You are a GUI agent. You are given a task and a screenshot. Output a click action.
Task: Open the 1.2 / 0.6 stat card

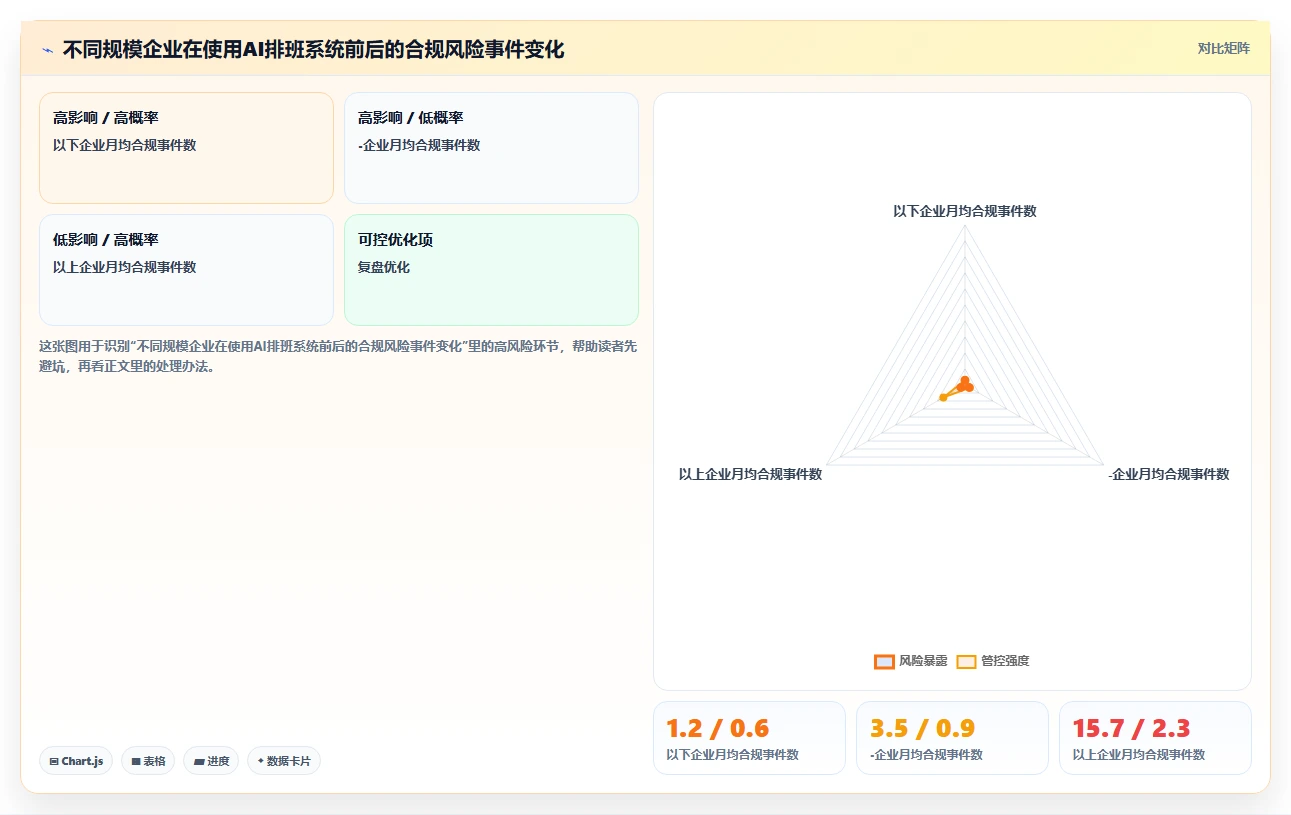tap(749, 738)
